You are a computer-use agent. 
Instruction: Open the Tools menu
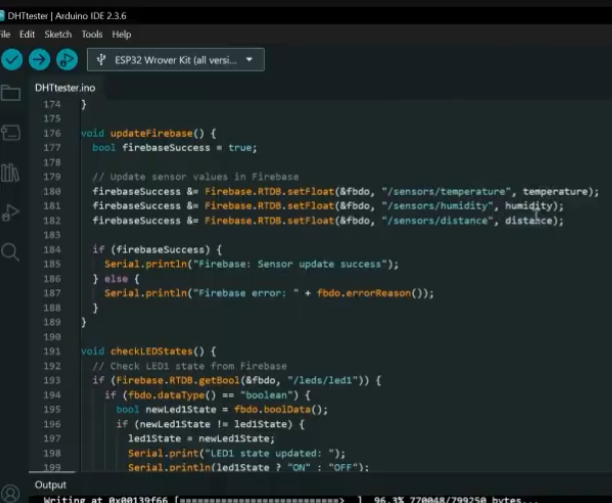tap(92, 34)
